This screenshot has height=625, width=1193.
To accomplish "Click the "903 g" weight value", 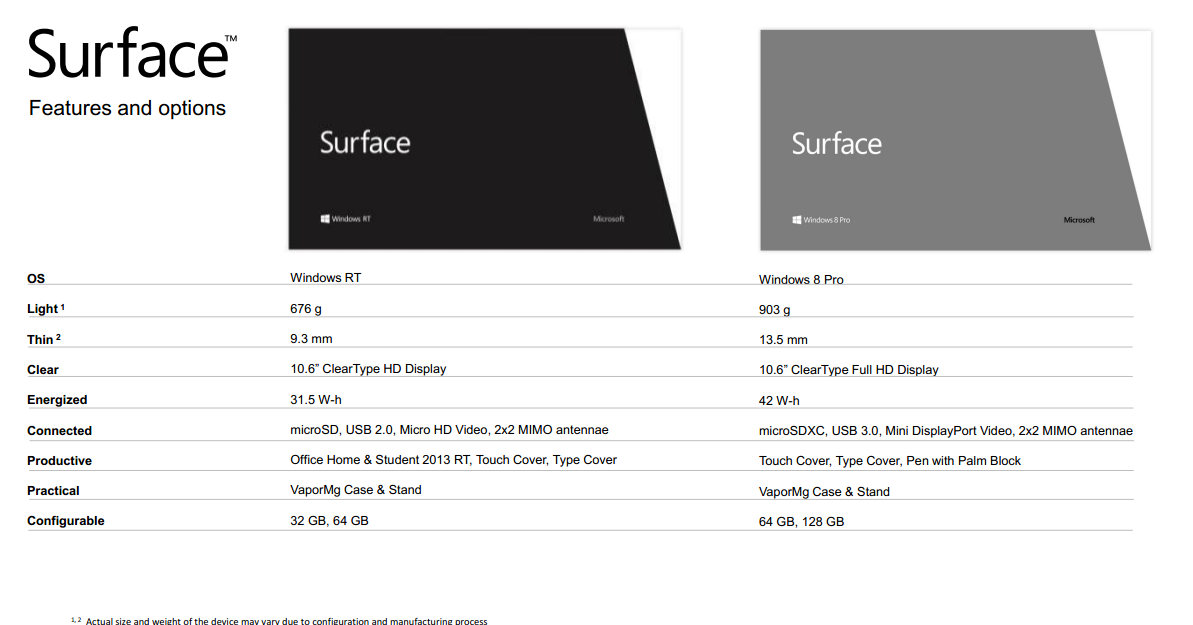I will tap(775, 310).
